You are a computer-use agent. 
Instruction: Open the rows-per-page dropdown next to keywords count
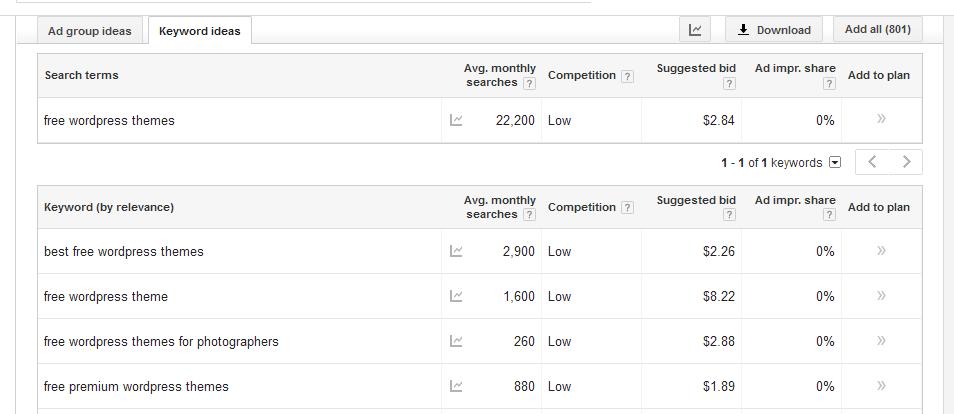[835, 163]
